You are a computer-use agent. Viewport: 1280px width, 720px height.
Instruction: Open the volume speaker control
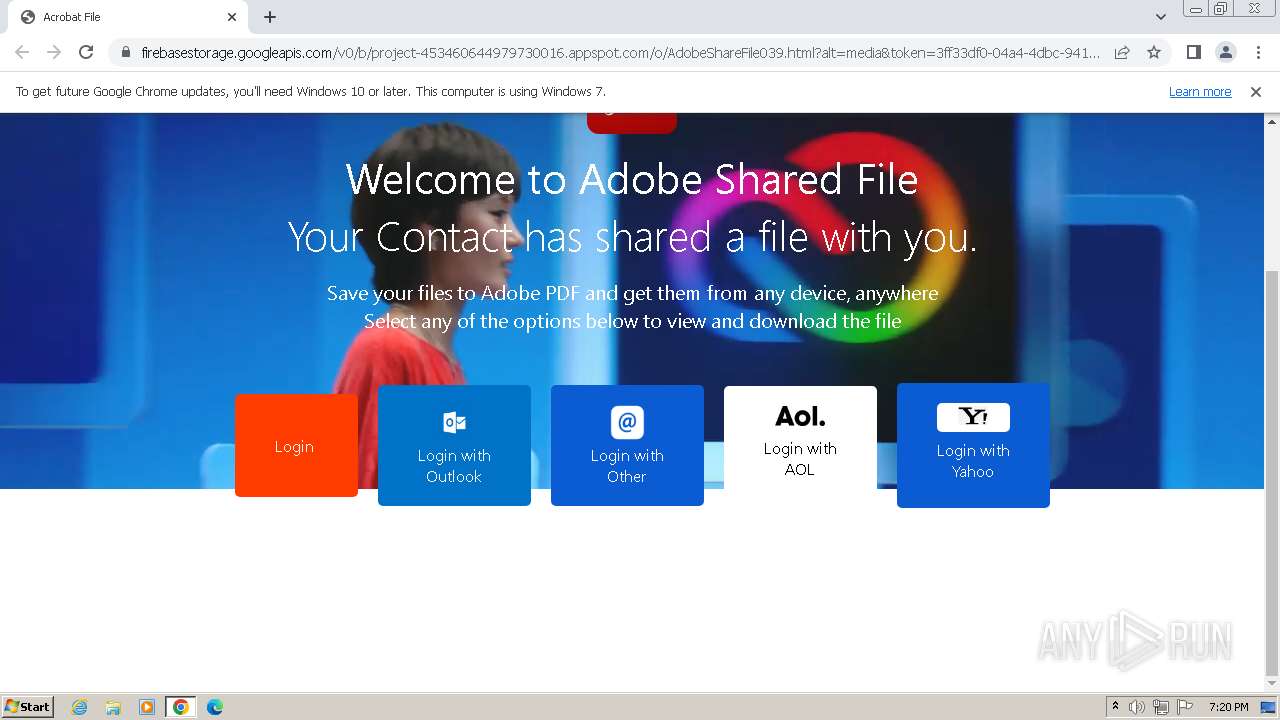1137,707
